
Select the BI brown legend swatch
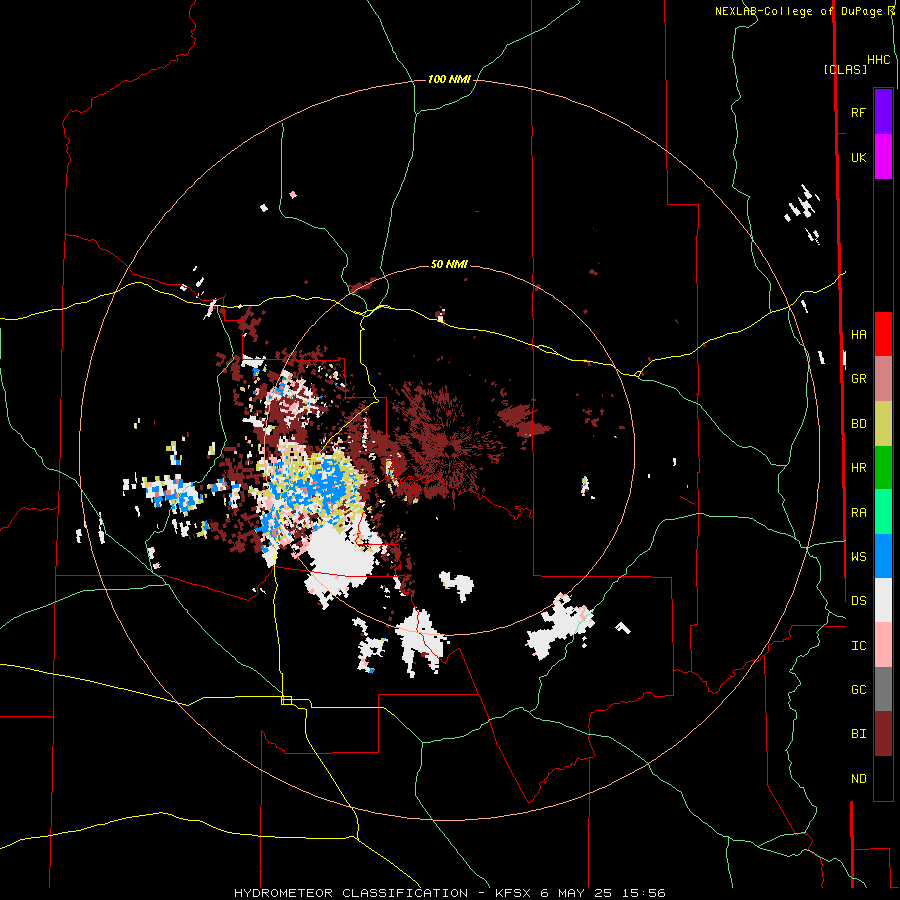(x=883, y=734)
